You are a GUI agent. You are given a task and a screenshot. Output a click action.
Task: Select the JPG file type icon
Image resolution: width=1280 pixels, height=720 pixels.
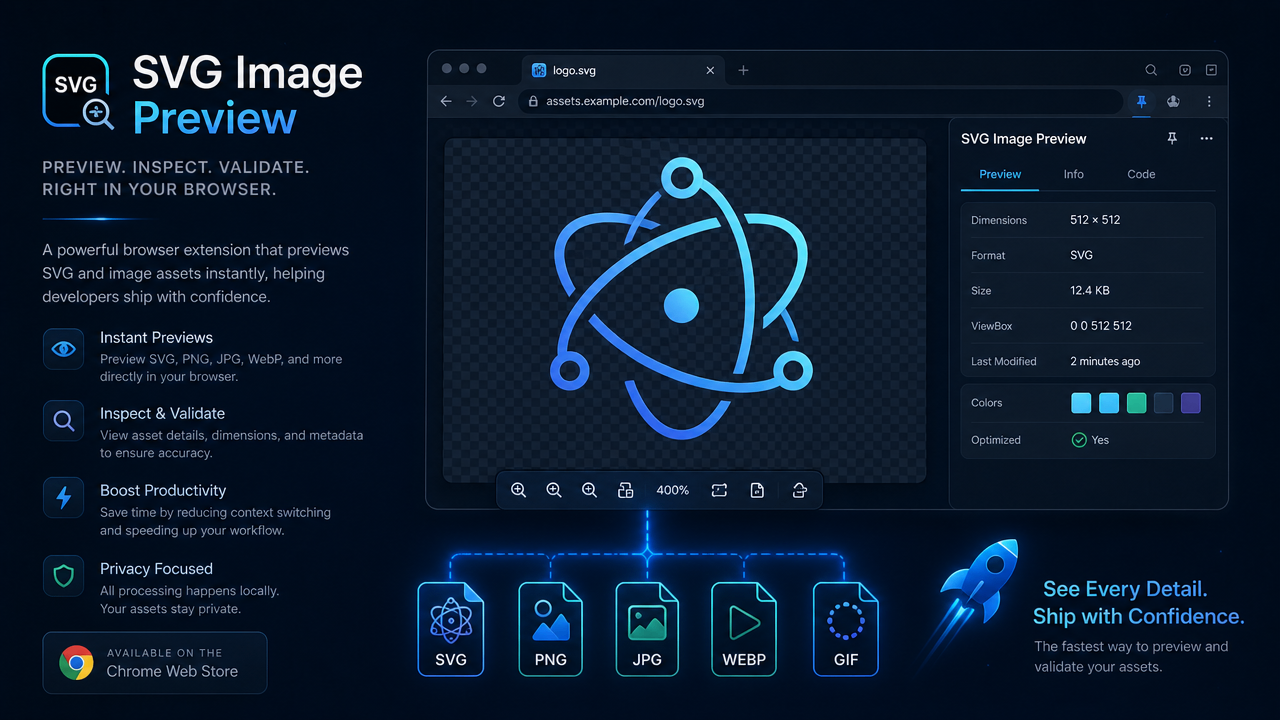coord(647,629)
